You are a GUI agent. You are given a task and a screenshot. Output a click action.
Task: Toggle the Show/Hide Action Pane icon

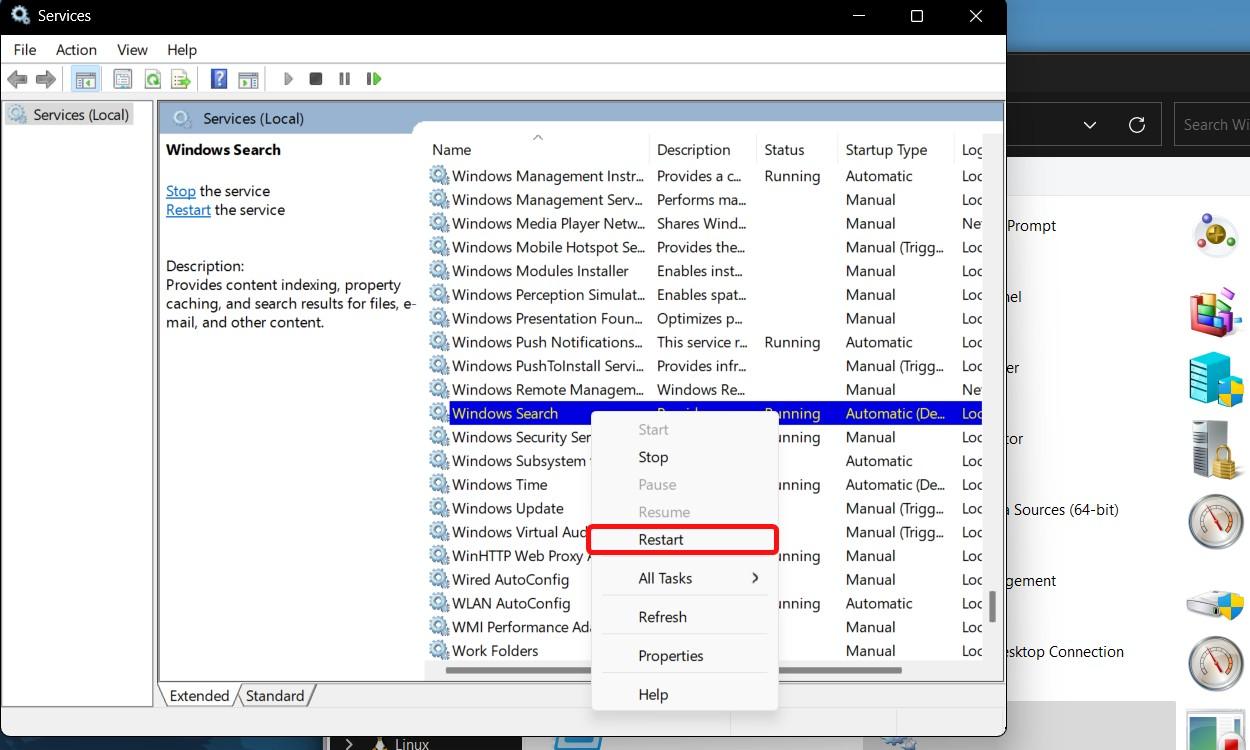click(248, 79)
